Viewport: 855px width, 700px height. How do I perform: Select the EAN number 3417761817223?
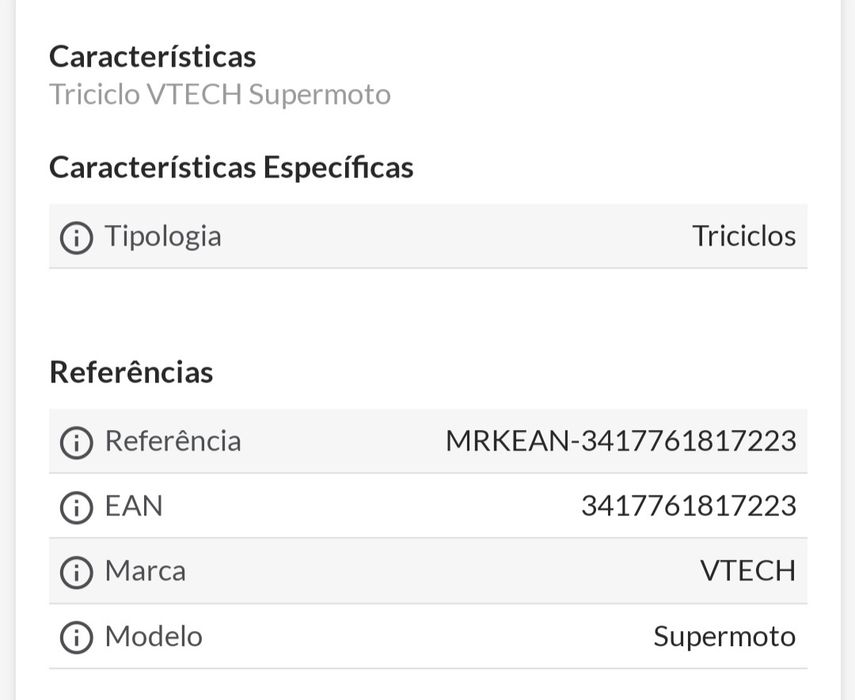coord(688,506)
